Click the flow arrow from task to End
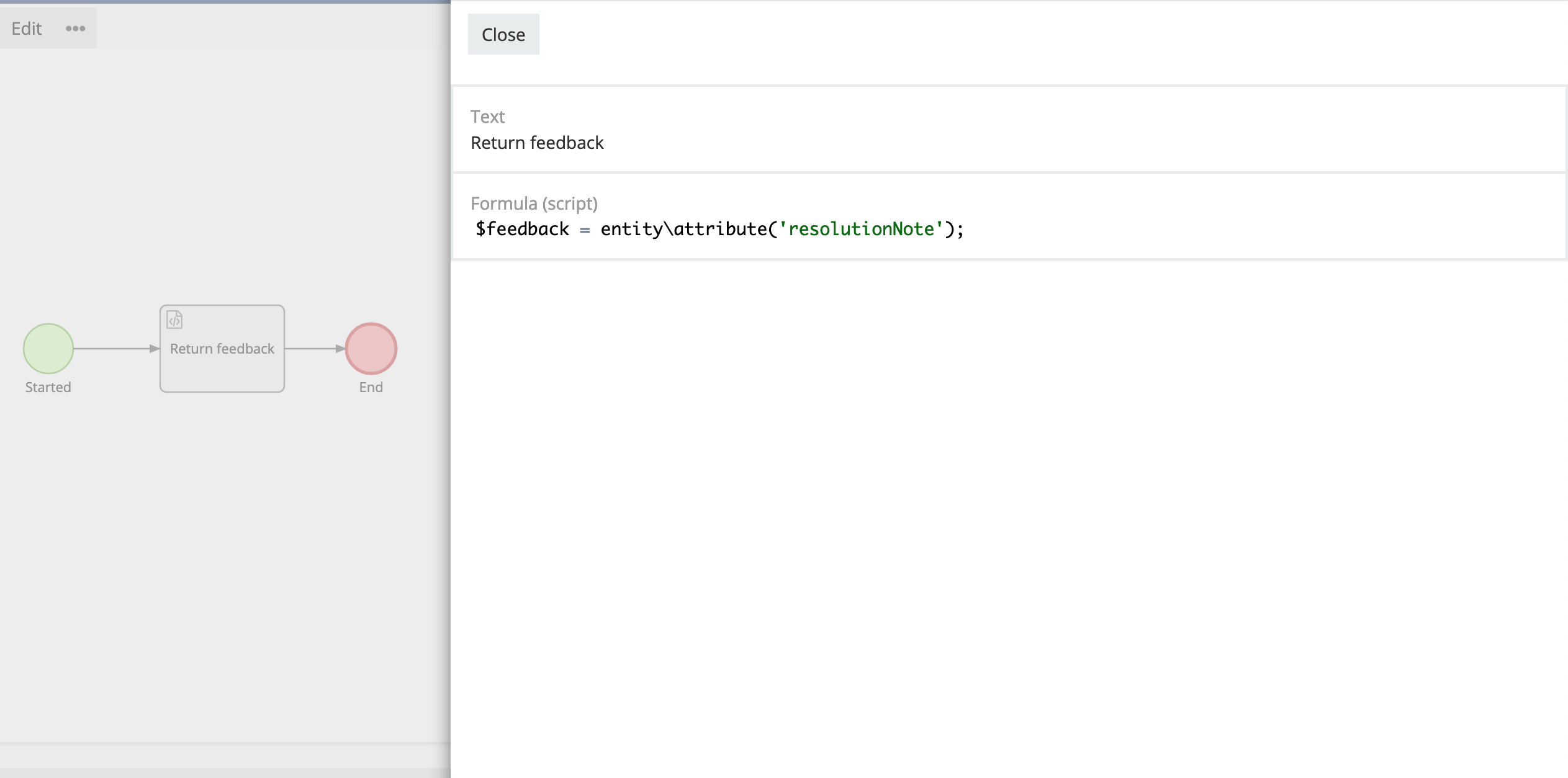Viewport: 1568px width, 778px height. (313, 349)
